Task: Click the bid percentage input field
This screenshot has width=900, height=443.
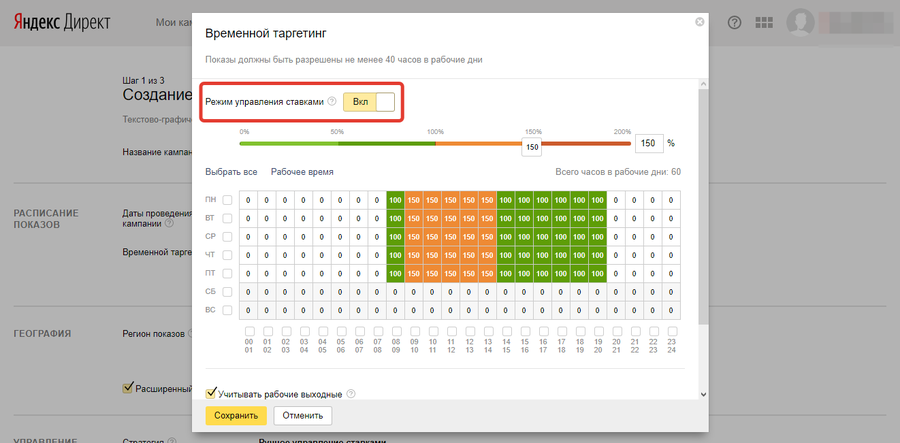Action: click(x=648, y=143)
